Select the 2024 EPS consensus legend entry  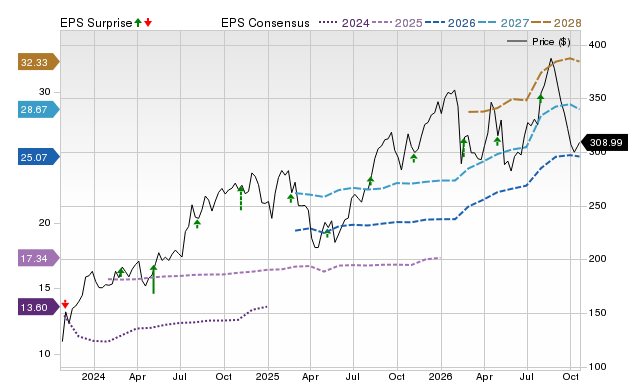click(344, 23)
